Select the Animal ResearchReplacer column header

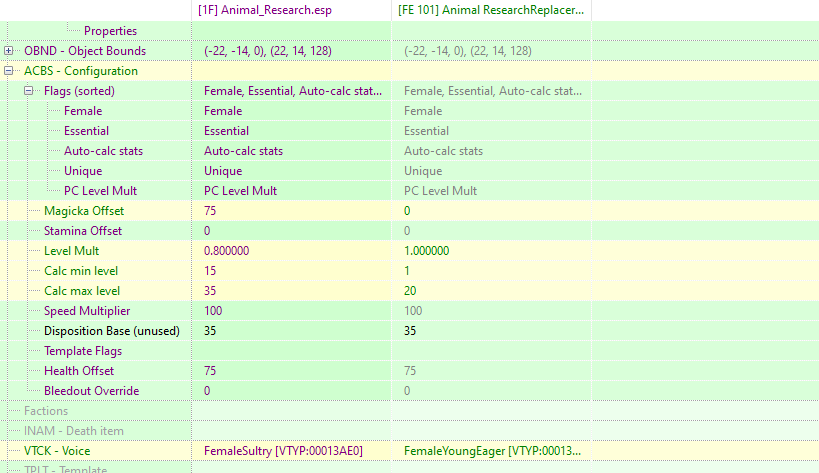point(491,10)
